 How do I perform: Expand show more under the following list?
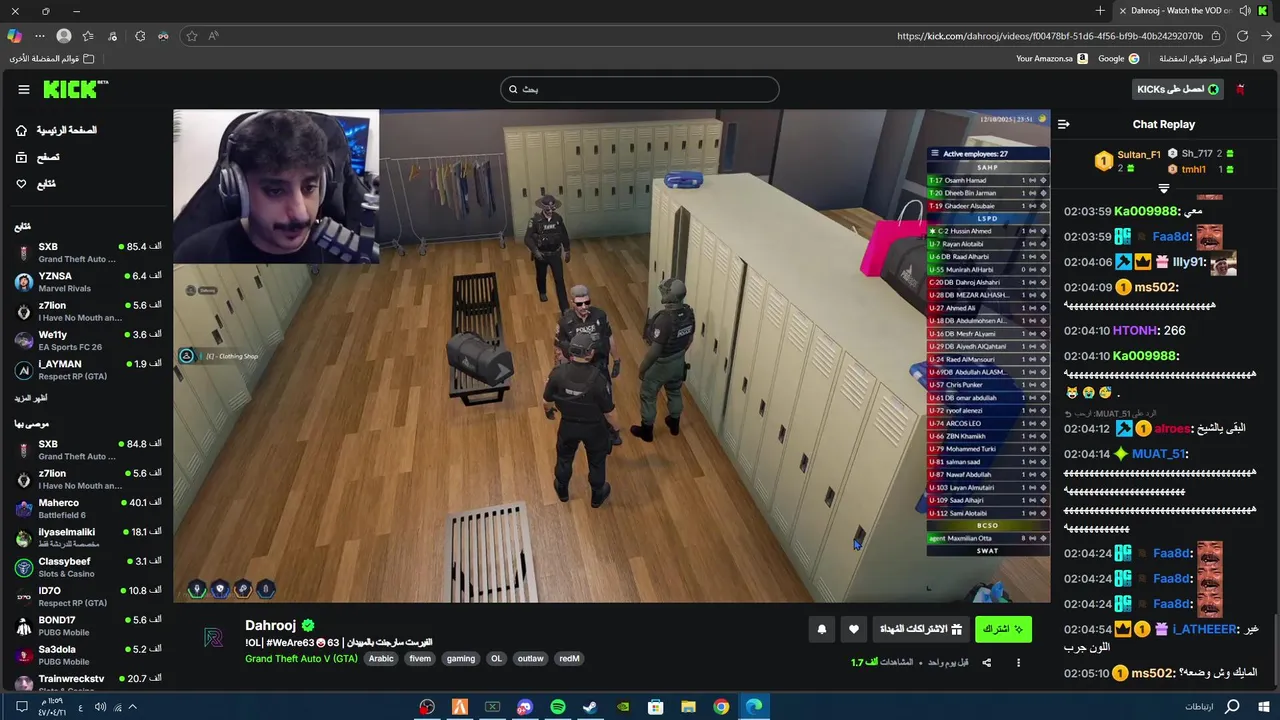31,398
